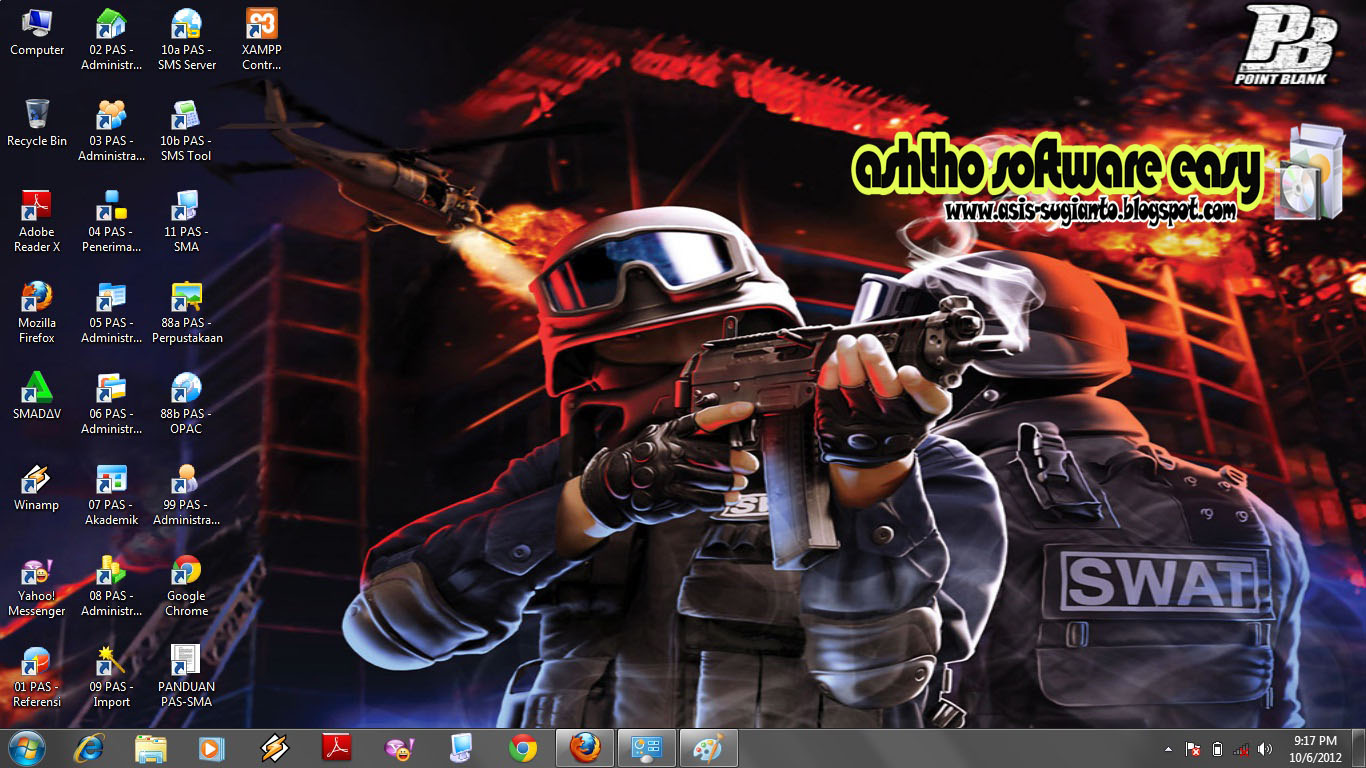Select the 88a PAS - Perpustakaan shortcut

click(x=186, y=313)
